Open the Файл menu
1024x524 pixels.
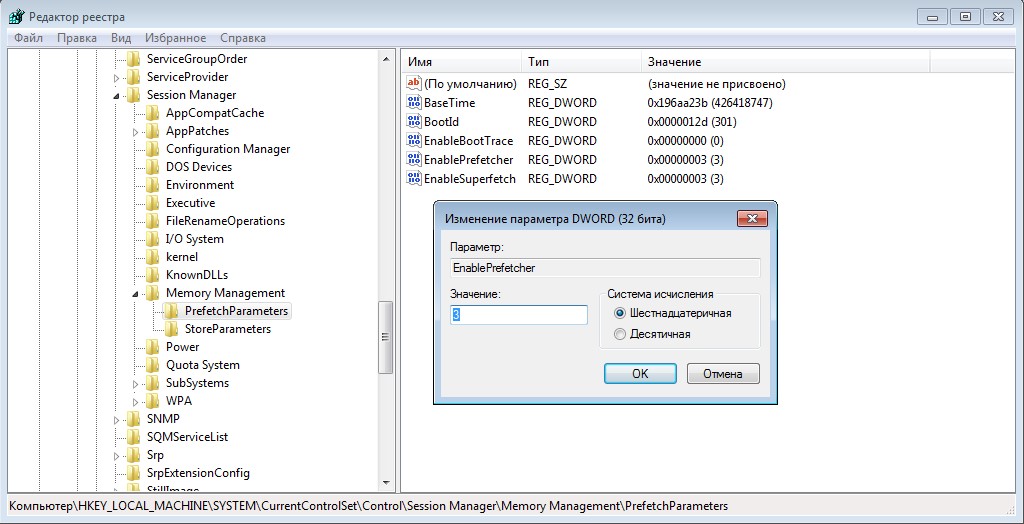28,38
